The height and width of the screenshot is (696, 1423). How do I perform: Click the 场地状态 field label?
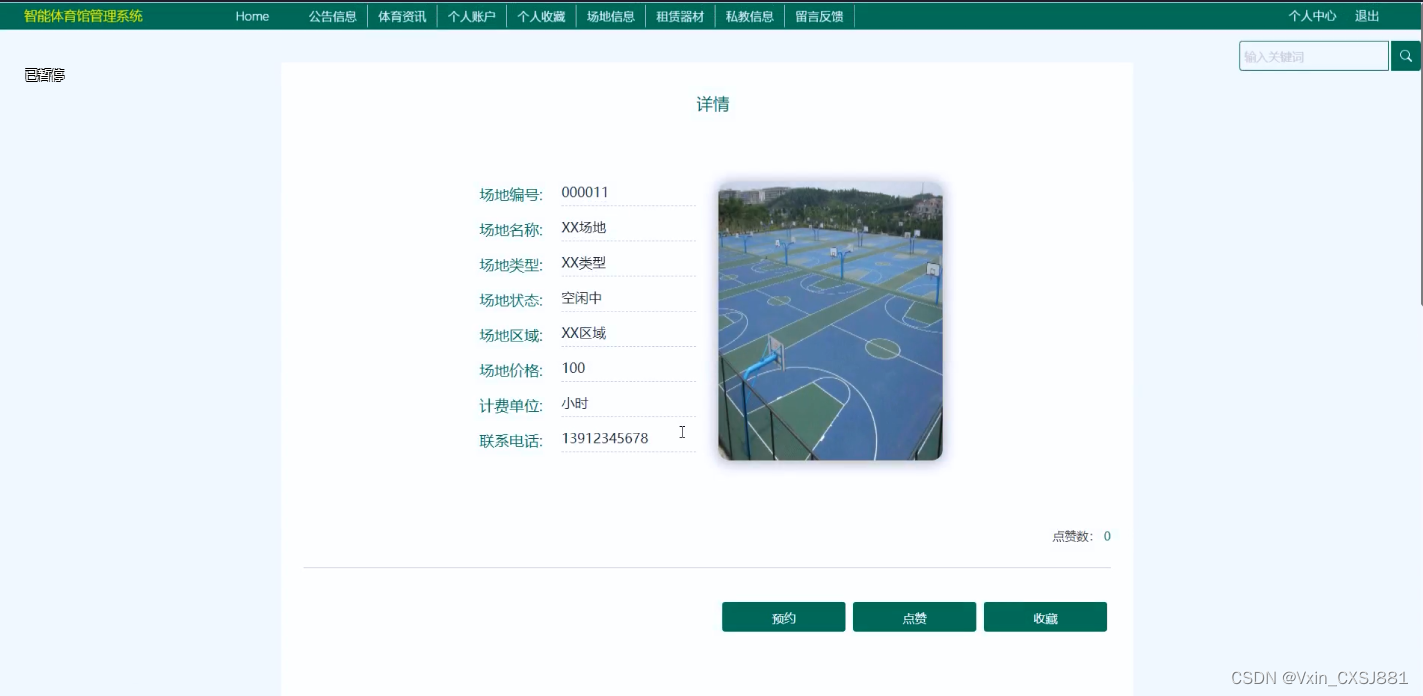[x=511, y=300]
